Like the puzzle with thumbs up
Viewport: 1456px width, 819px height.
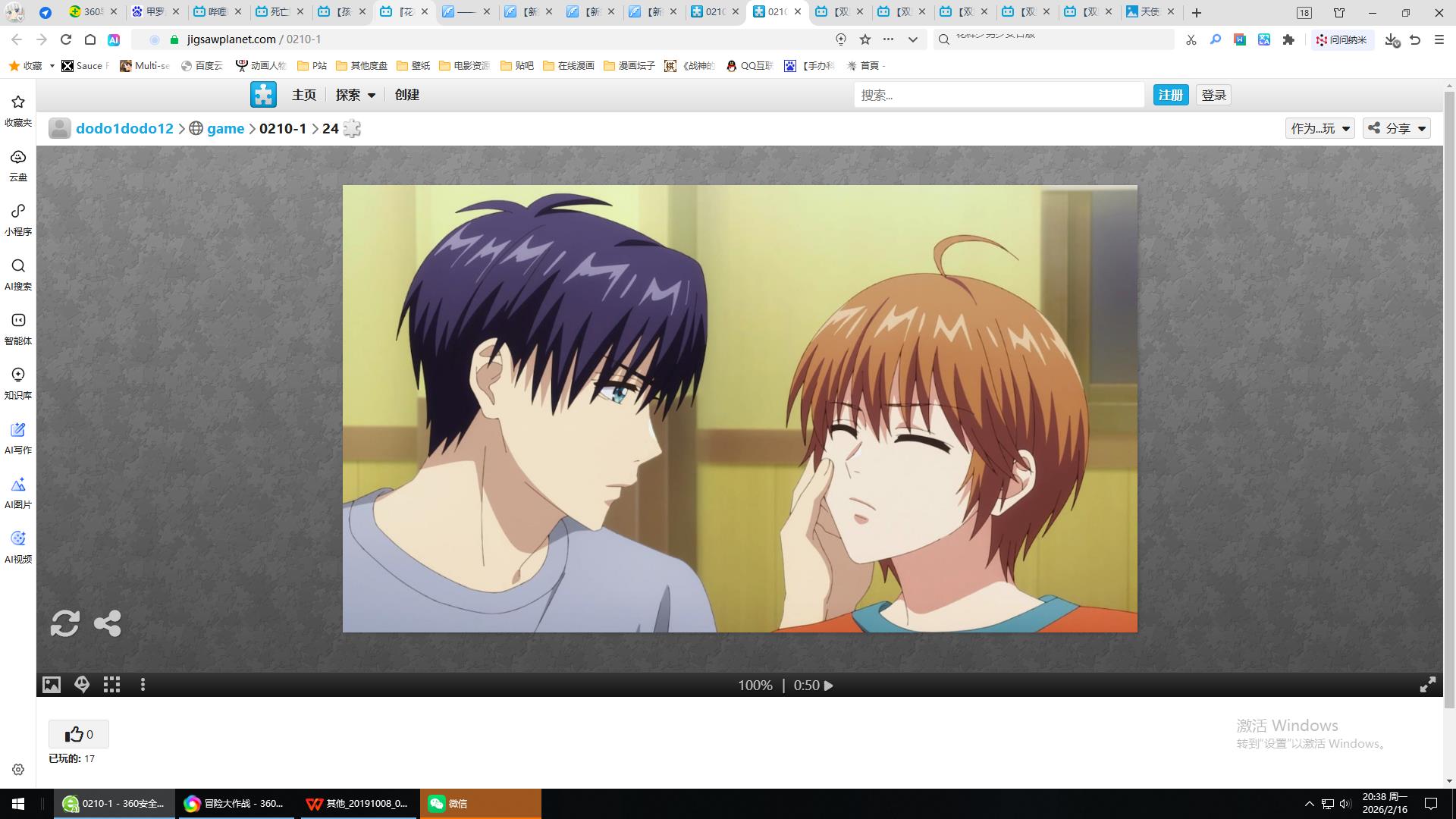[x=79, y=734]
